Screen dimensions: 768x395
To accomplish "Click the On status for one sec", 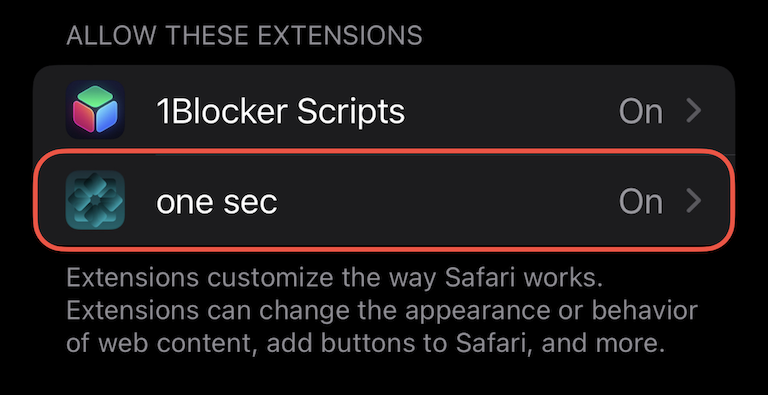I will (641, 201).
